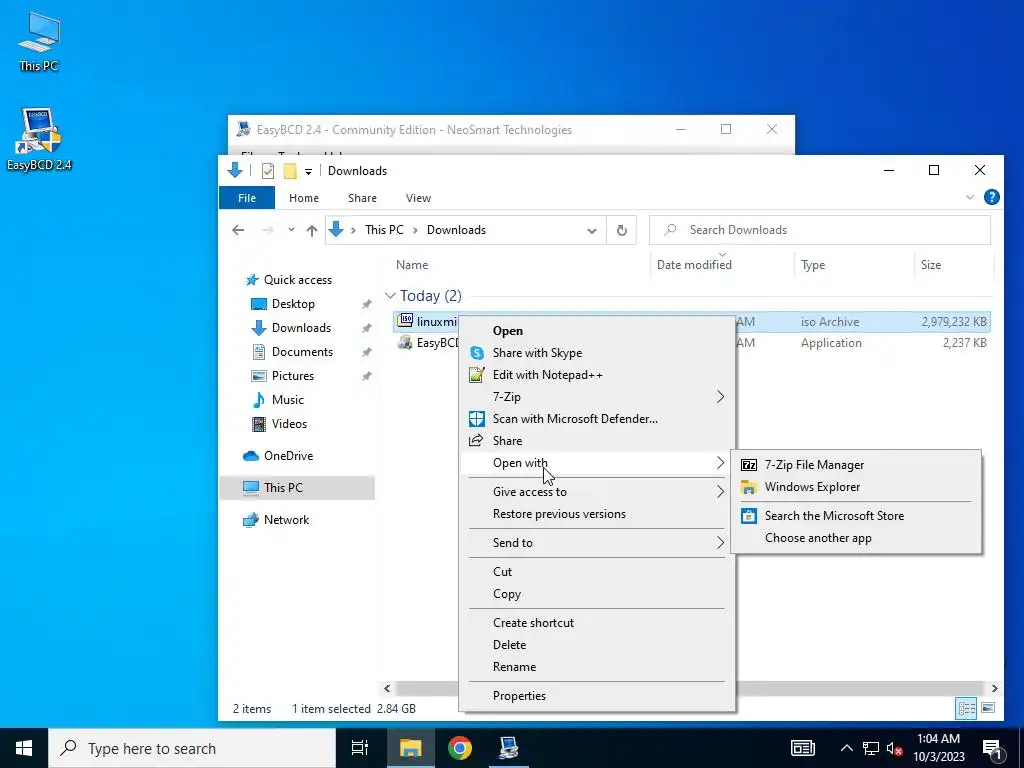Screen dimensions: 1024x768
Task: Click the Microsoft Defender shield icon
Action: [477, 419]
